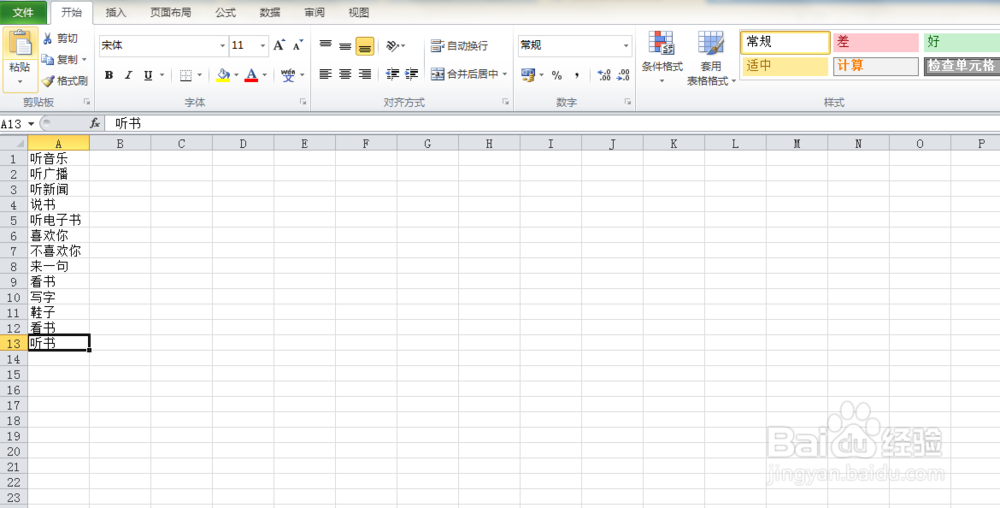This screenshot has width=1000, height=508.
Task: Apply 计算 (Calculation) cell style
Action: [875, 66]
